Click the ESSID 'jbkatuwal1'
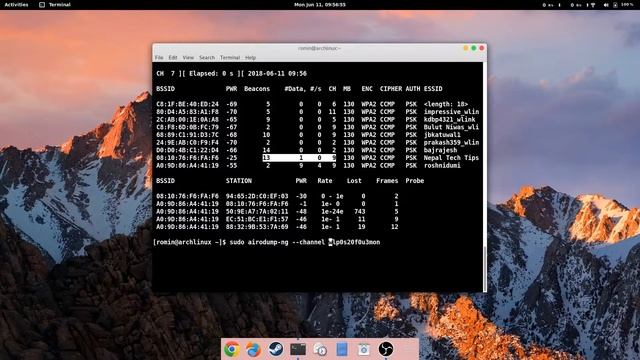This screenshot has width=640, height=360. 442,135
